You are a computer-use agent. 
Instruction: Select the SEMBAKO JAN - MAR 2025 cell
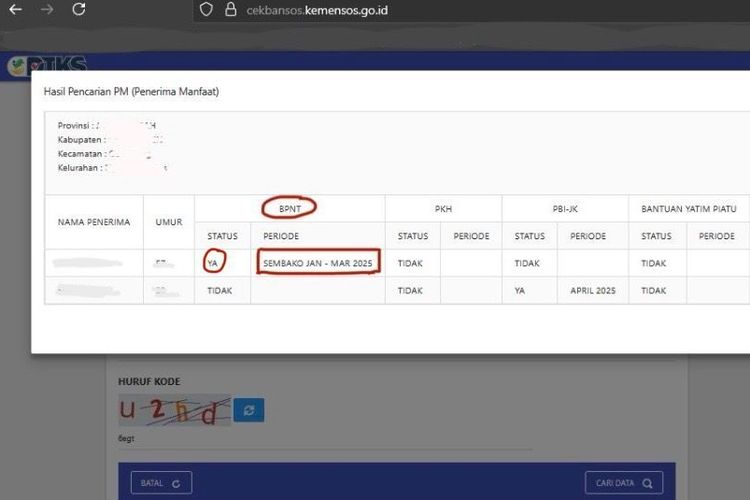click(x=317, y=262)
